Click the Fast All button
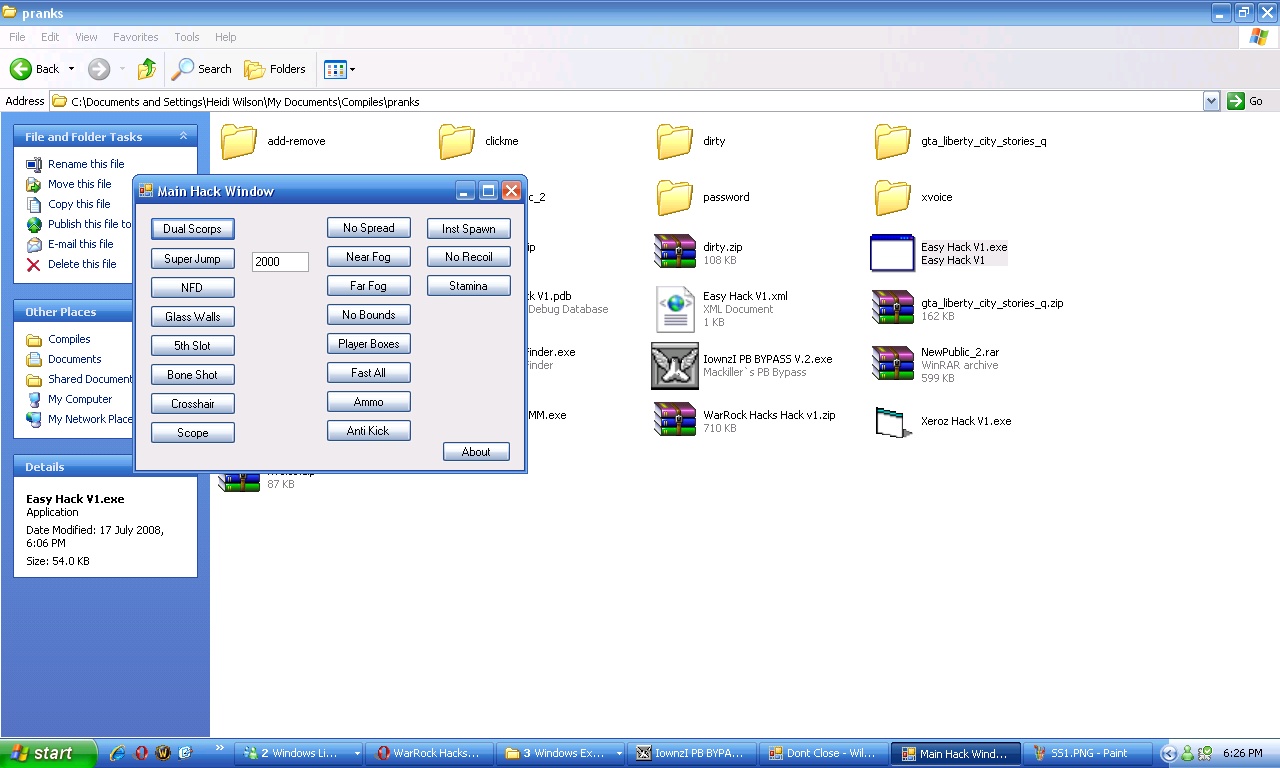The height and width of the screenshot is (768, 1280). (x=369, y=373)
